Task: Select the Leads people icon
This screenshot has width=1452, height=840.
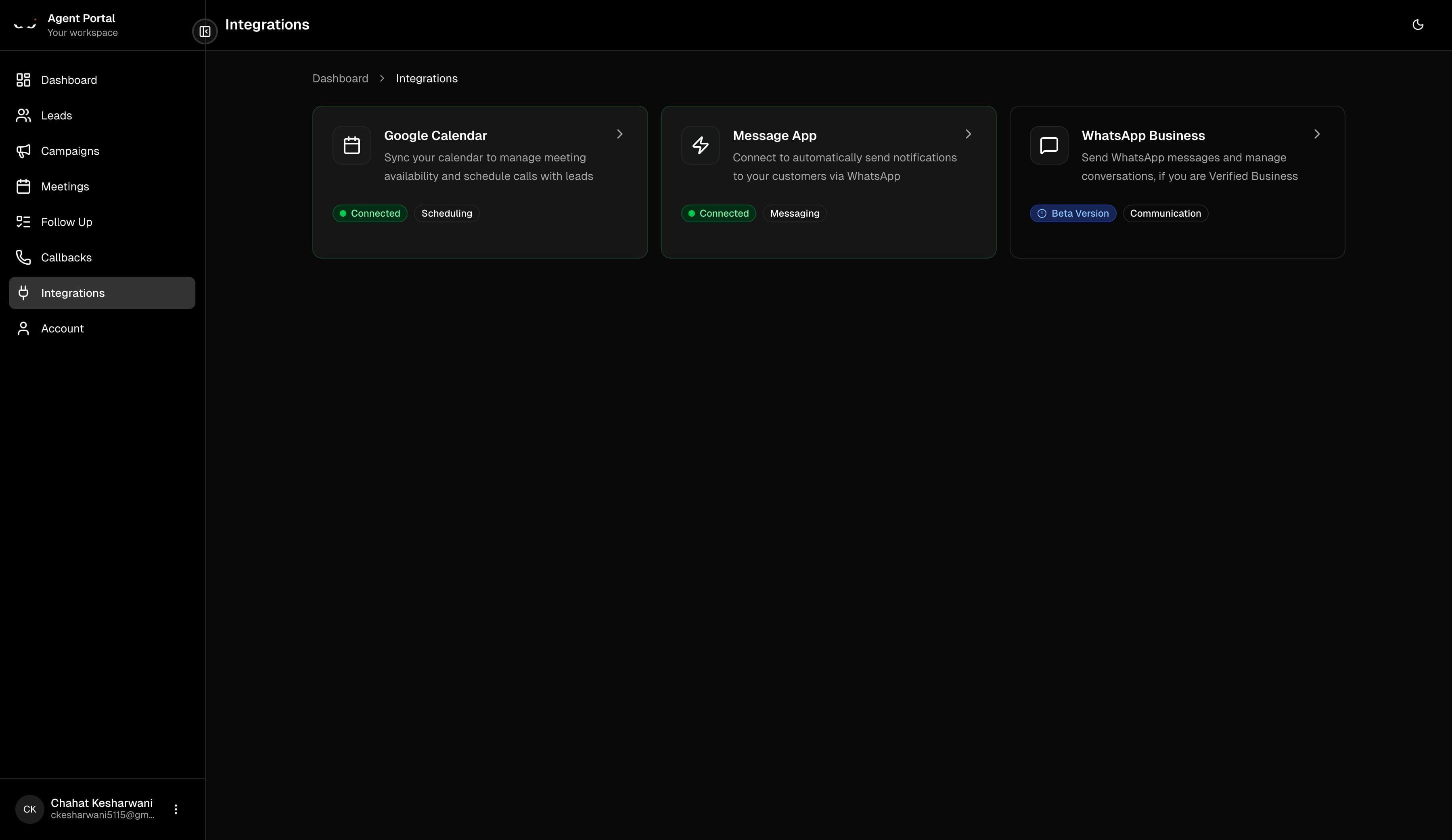Action: coord(23,115)
